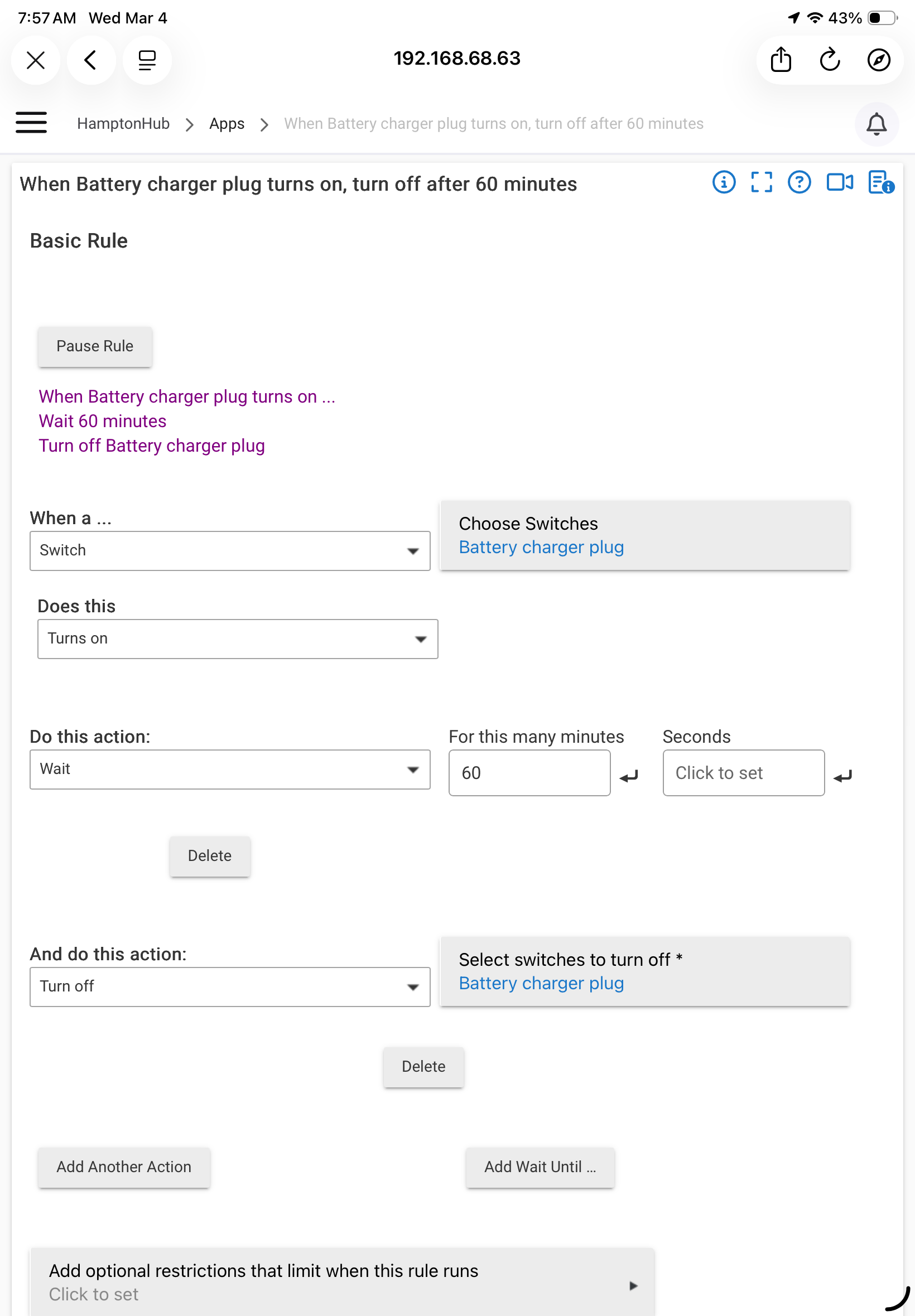The height and width of the screenshot is (1316, 915).
Task: Open the 'Does this' Turns on dropdown
Action: point(237,638)
